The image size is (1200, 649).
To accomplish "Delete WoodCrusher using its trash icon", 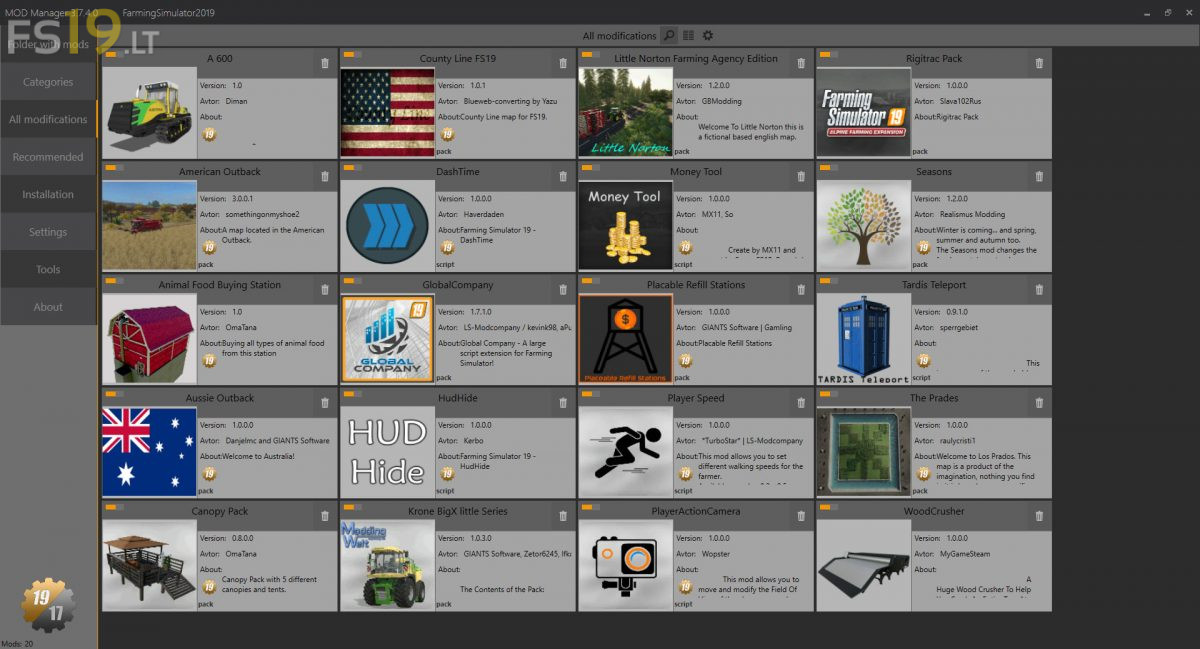I will pyautogui.click(x=1039, y=515).
